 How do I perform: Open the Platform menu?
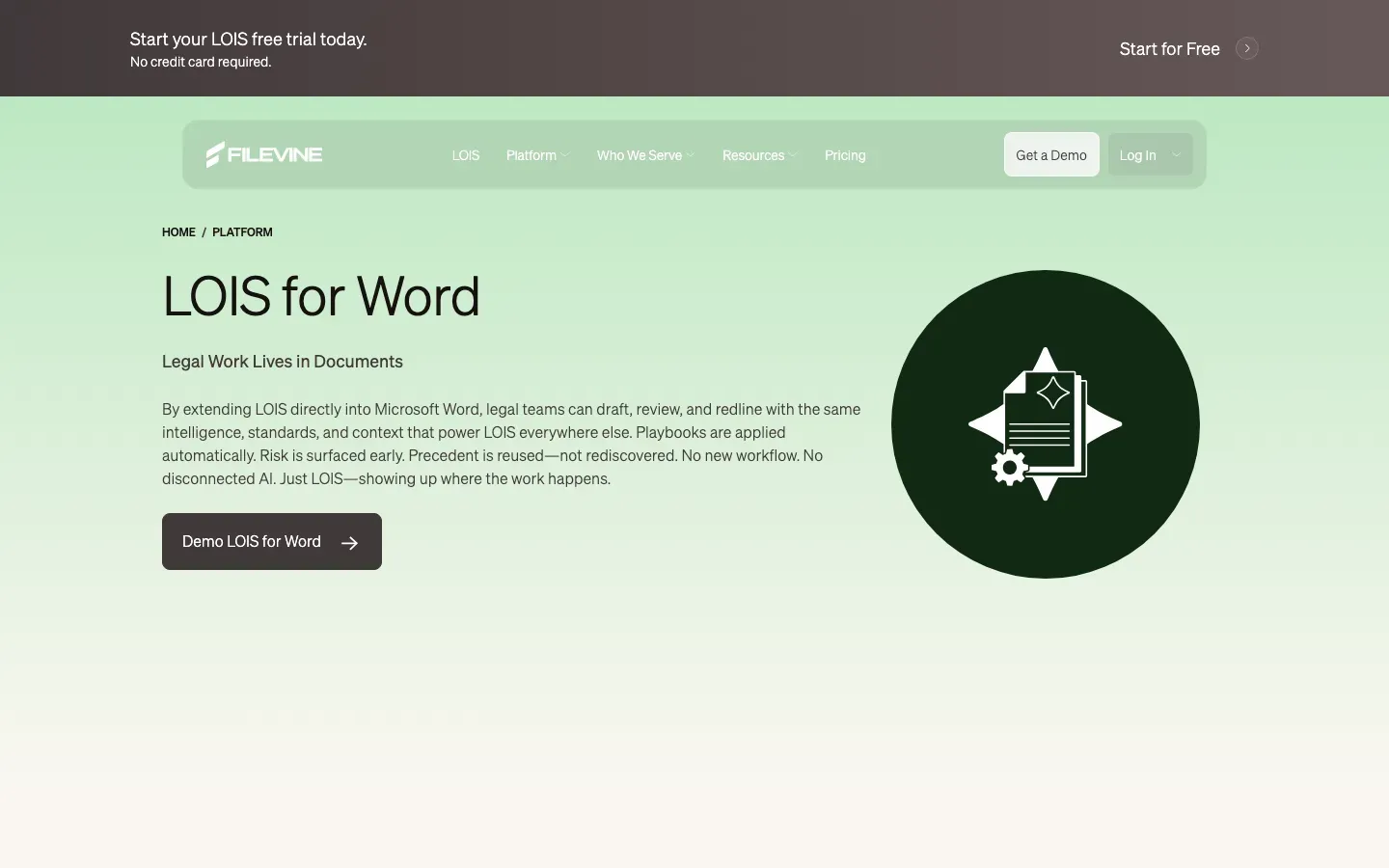pyautogui.click(x=531, y=155)
